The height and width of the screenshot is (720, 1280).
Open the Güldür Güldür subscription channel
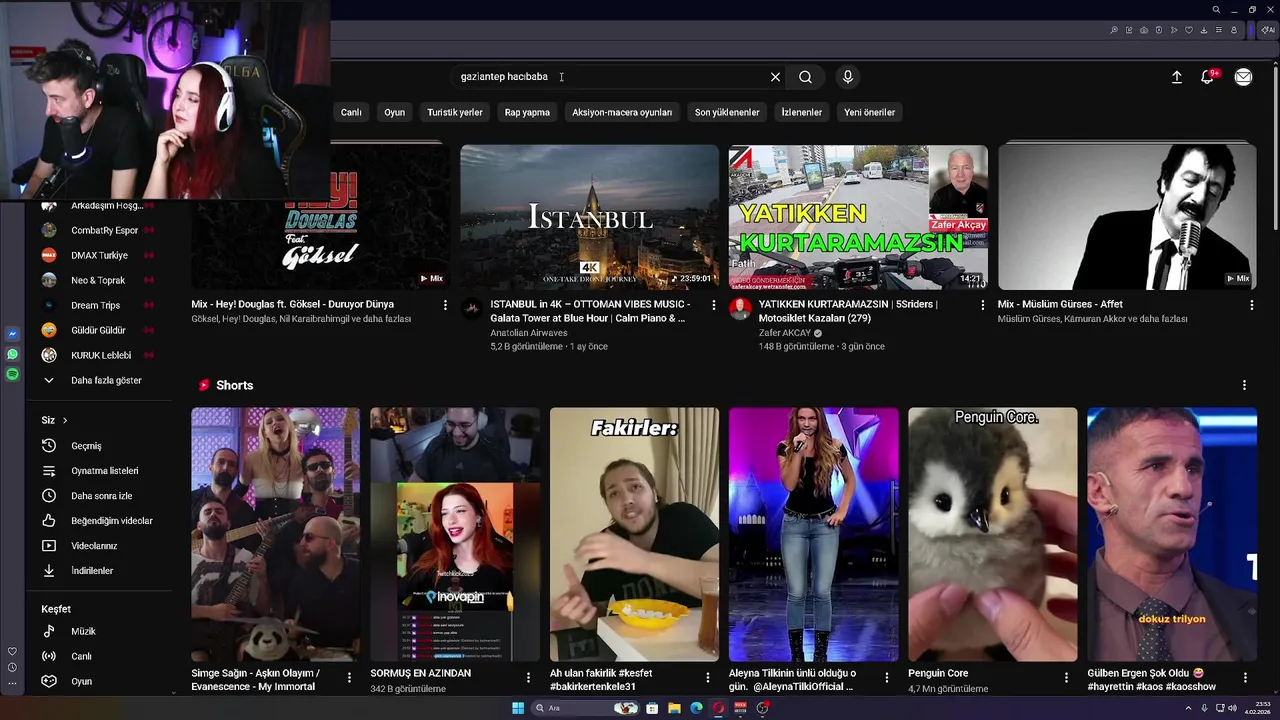99,330
